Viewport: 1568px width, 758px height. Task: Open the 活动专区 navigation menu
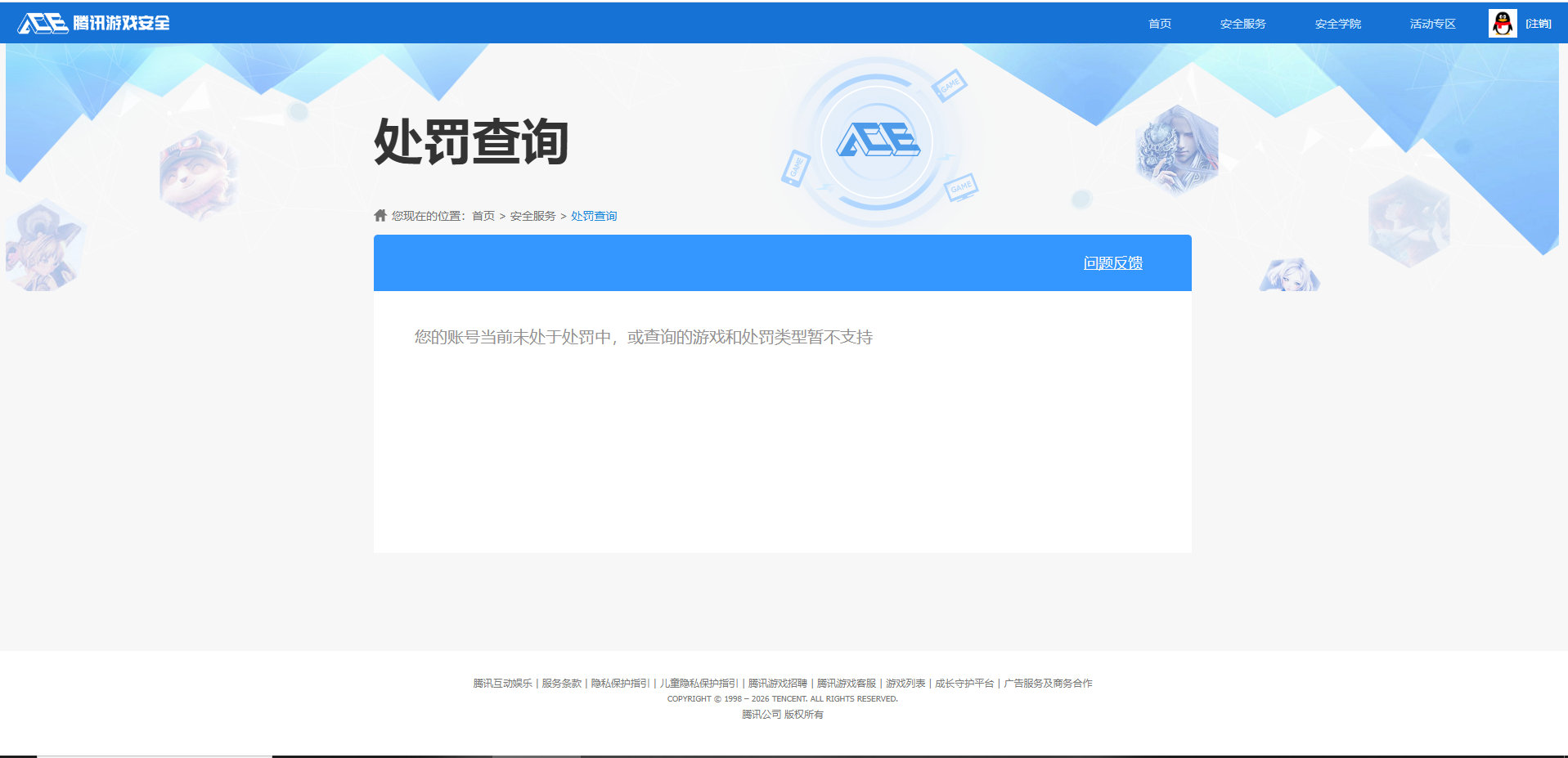1431,24
